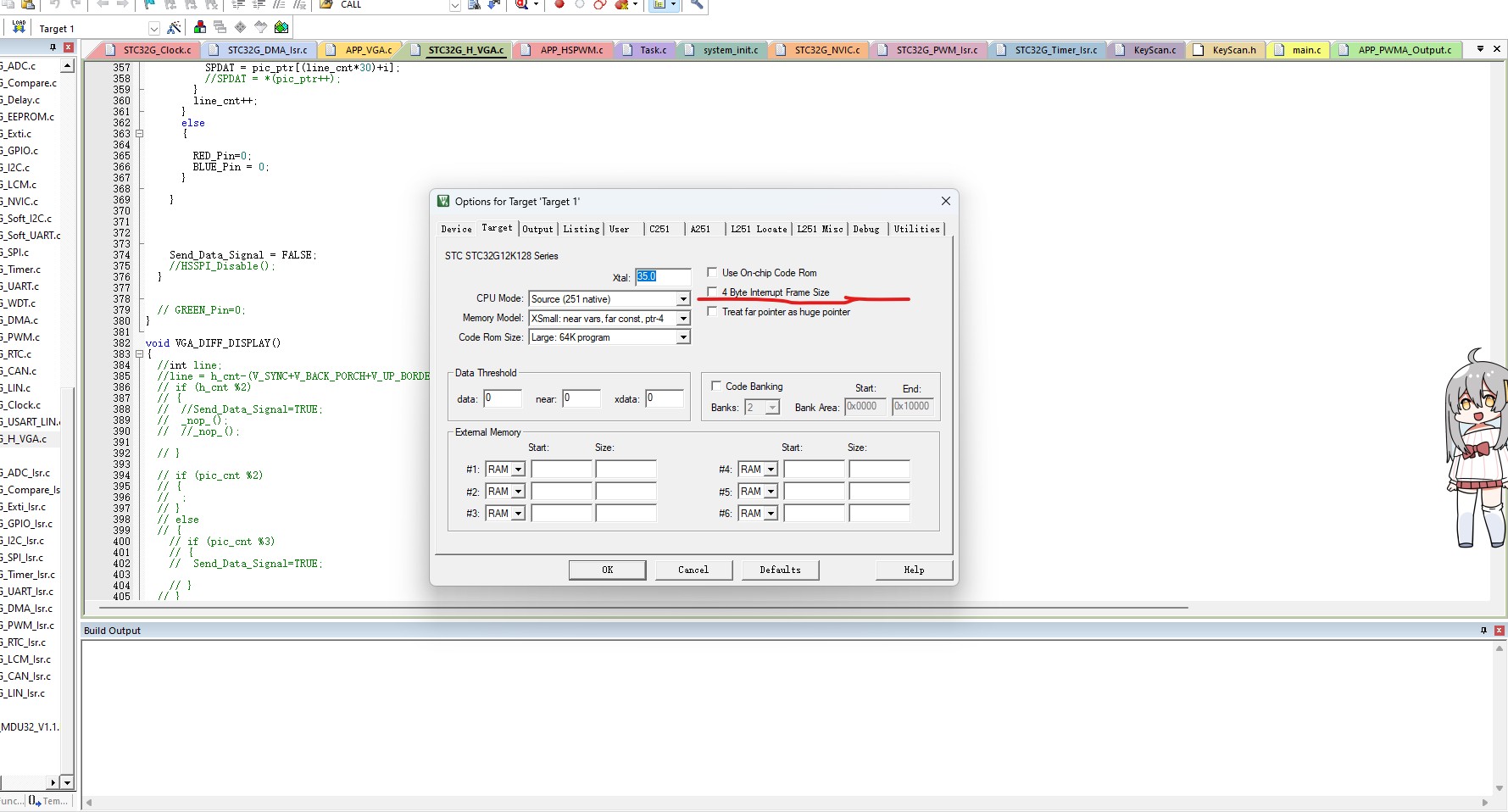The height and width of the screenshot is (812, 1508).
Task: Open the Pack Installer icon
Action: click(281, 28)
